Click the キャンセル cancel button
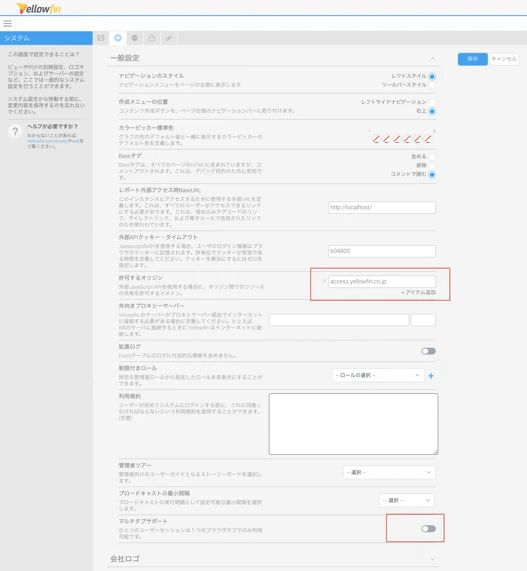The height and width of the screenshot is (571, 527). [504, 59]
